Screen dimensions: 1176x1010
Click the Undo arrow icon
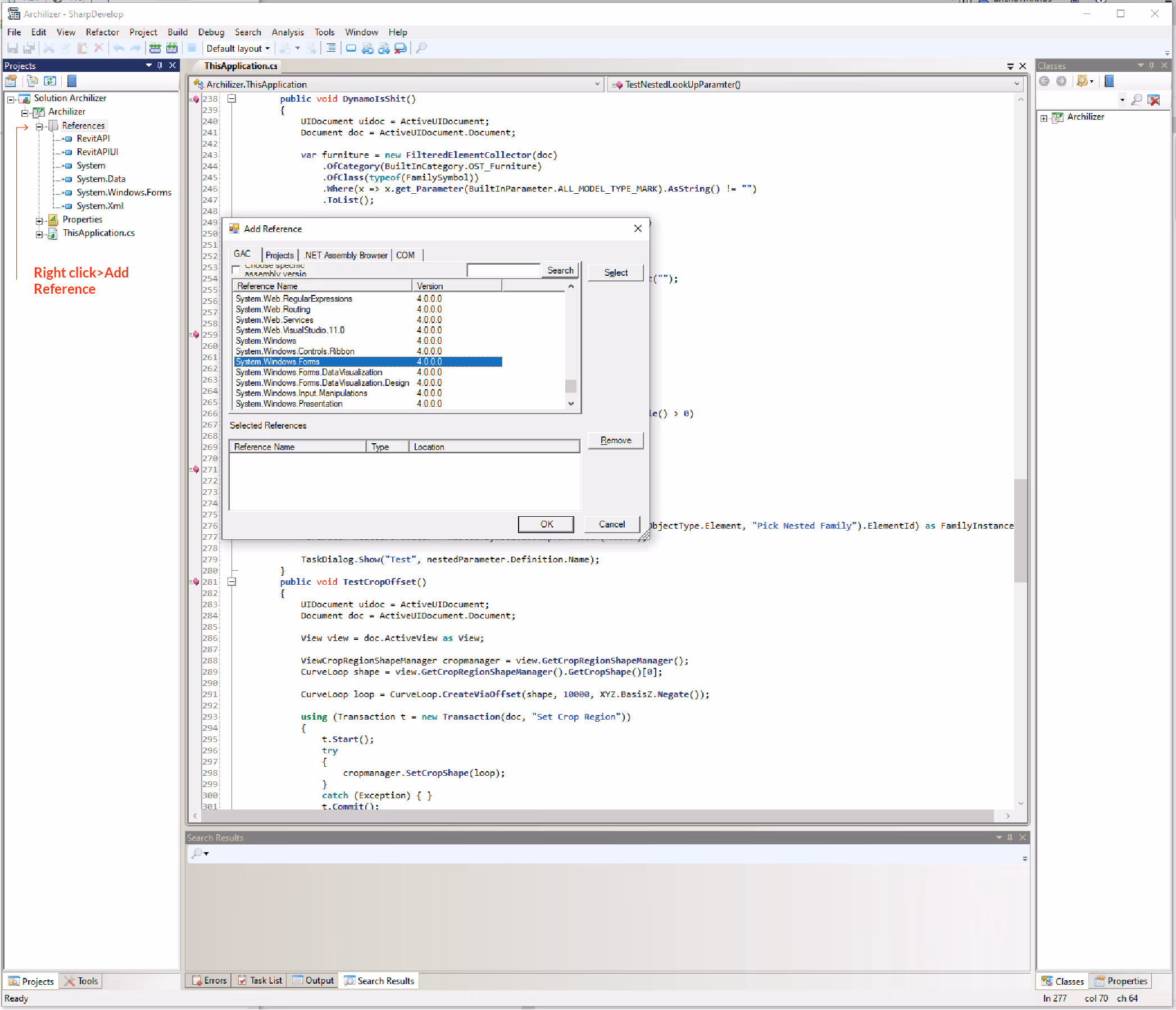coord(119,48)
